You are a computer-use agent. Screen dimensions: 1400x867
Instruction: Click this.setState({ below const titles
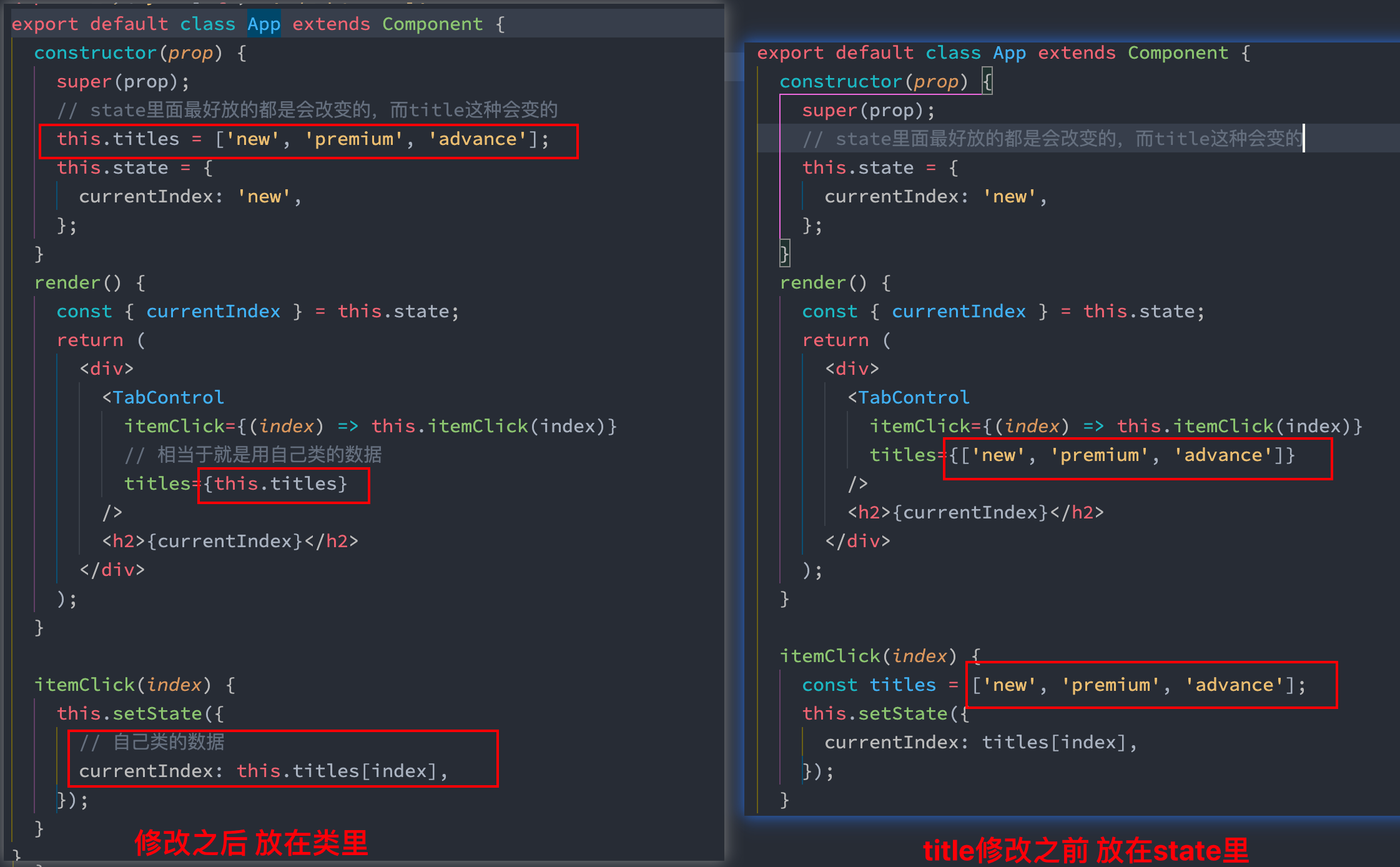(x=885, y=713)
